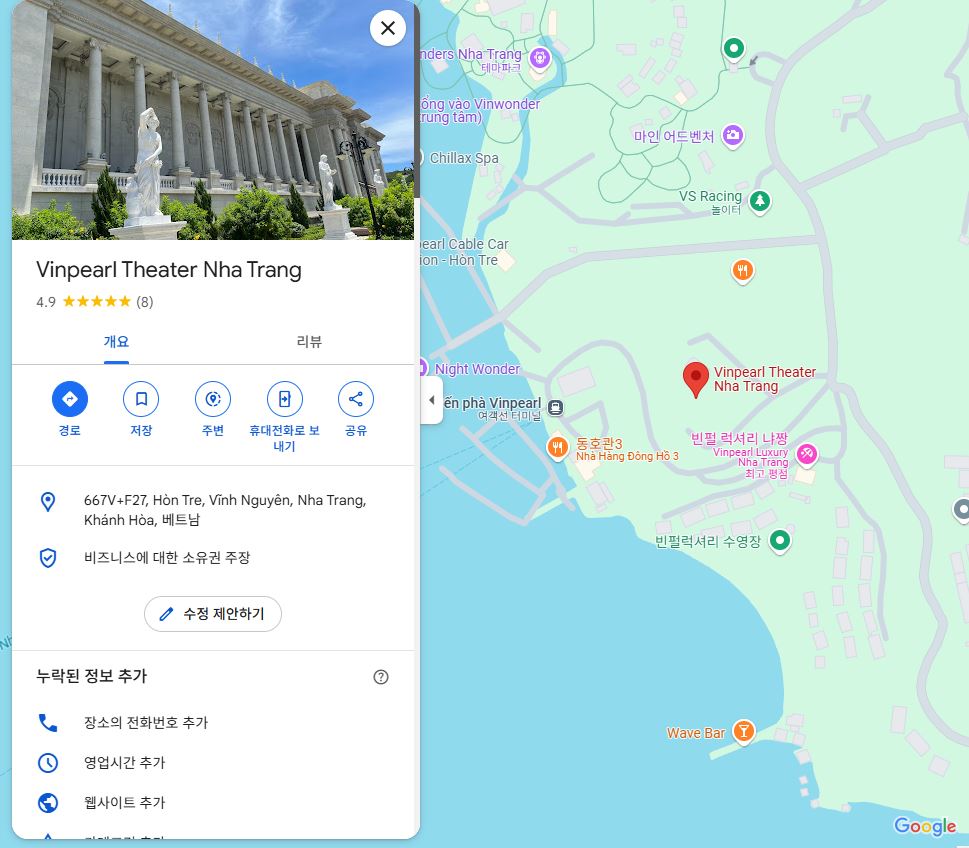Image resolution: width=969 pixels, height=848 pixels.
Task: Switch to the 리뷰 tab
Action: pos(309,342)
